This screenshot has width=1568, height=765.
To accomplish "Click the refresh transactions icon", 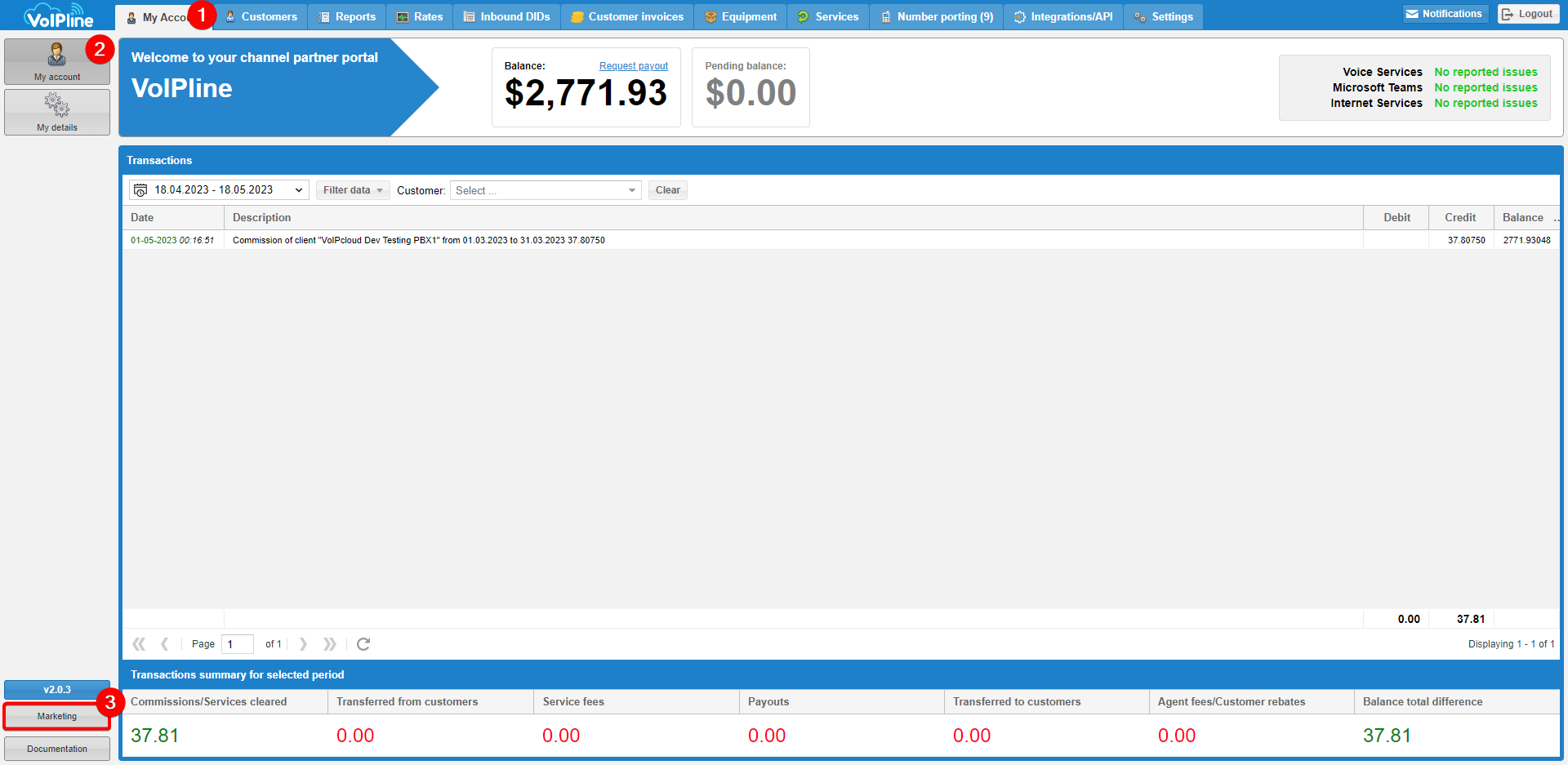I will point(363,644).
